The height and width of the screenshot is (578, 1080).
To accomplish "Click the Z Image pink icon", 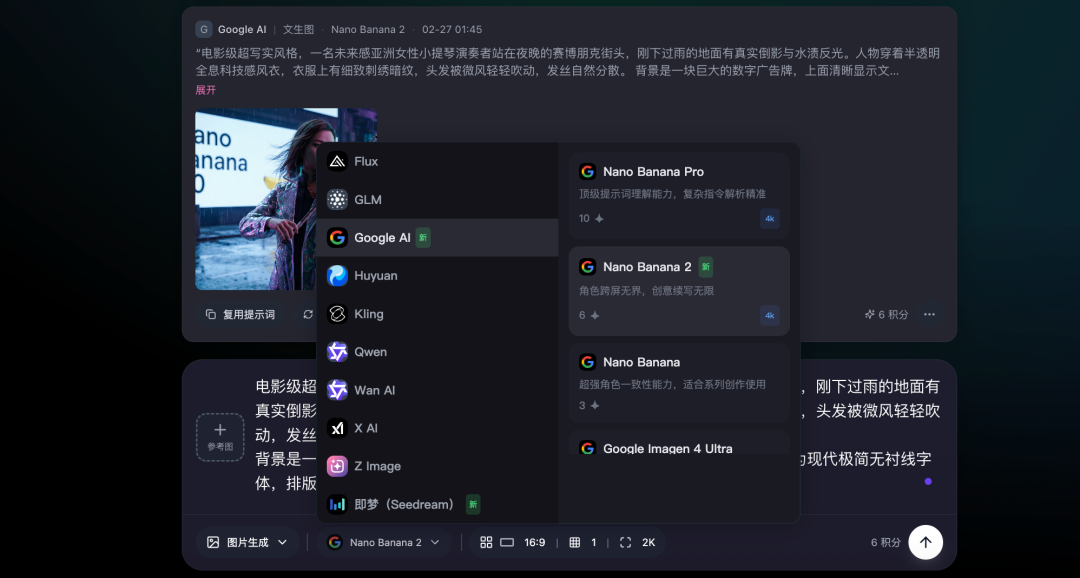I will (337, 466).
